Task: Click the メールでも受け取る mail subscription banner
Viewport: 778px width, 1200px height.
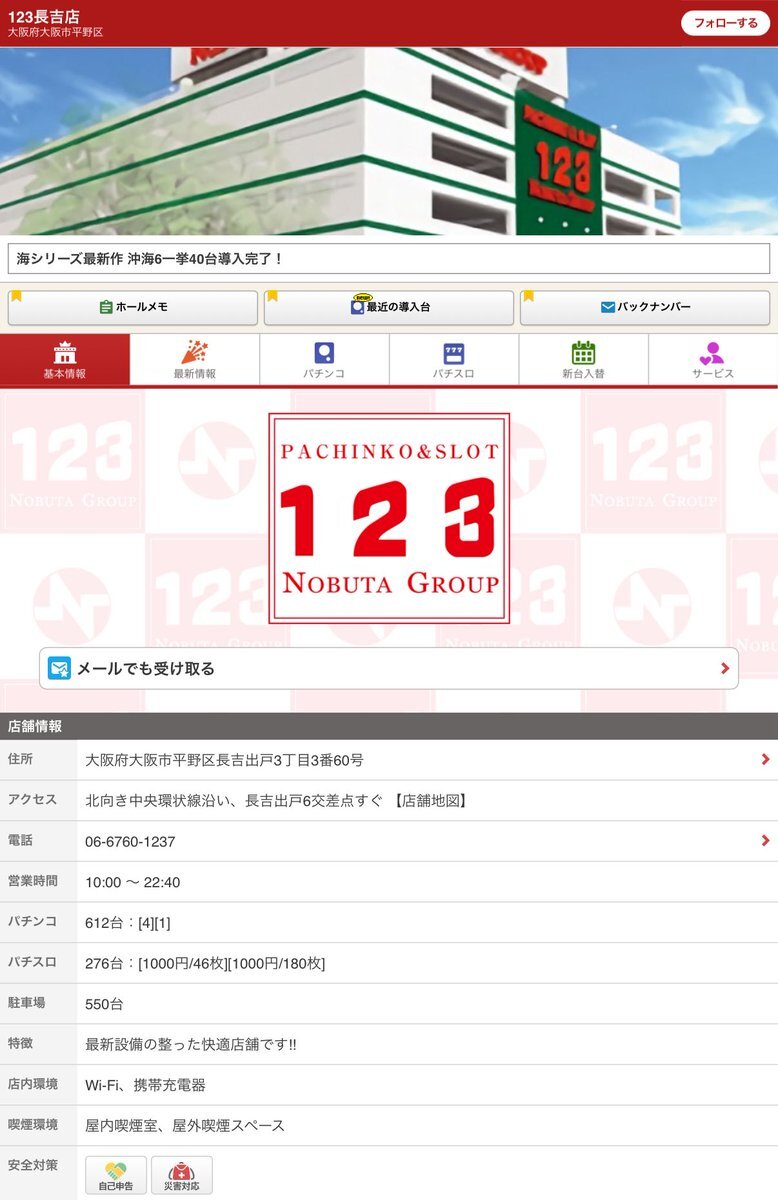Action: (x=389, y=668)
